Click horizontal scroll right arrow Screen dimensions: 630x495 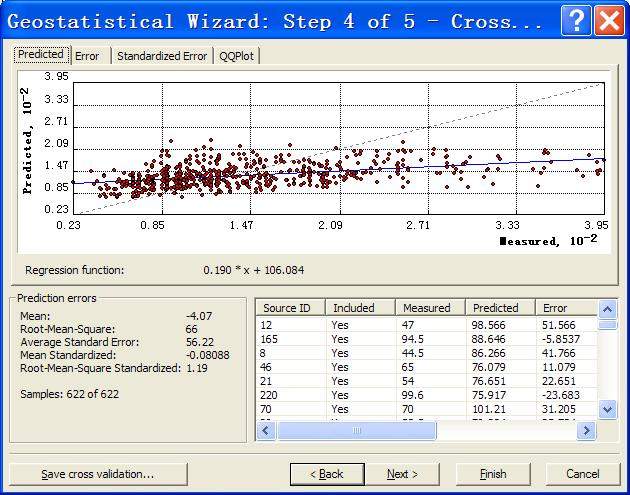point(586,431)
